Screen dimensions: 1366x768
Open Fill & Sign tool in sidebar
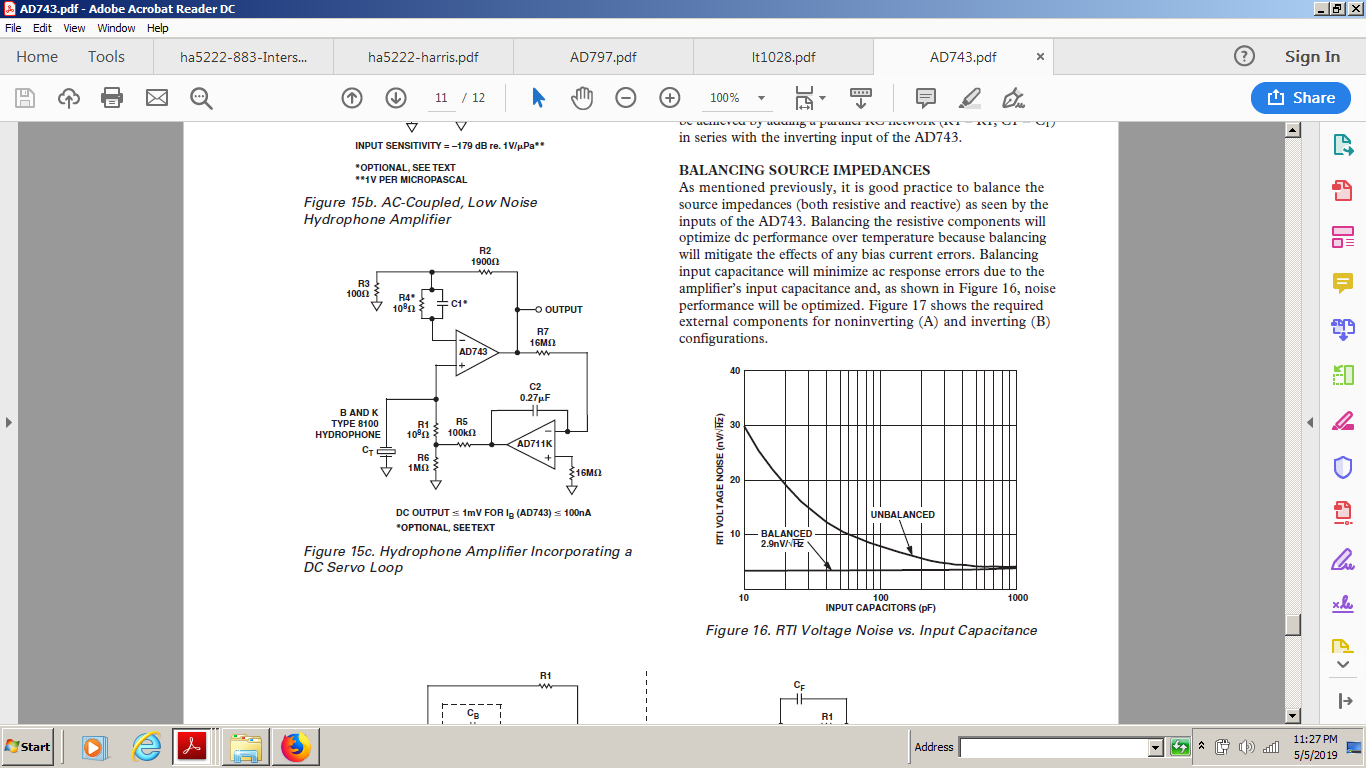coord(1342,559)
